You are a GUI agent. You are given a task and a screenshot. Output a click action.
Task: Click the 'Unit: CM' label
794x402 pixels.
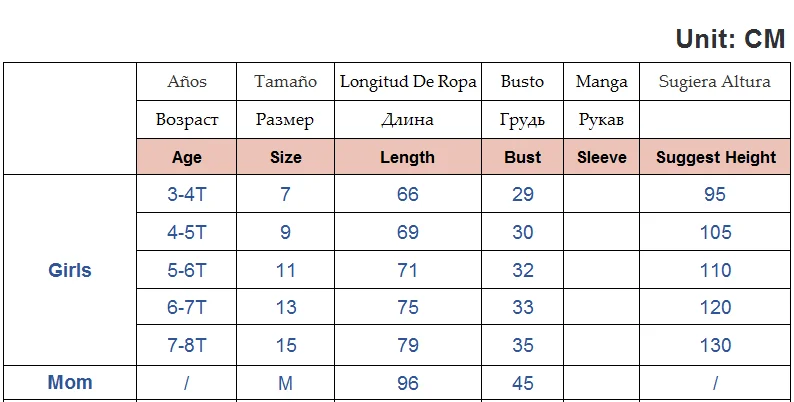pos(729,39)
